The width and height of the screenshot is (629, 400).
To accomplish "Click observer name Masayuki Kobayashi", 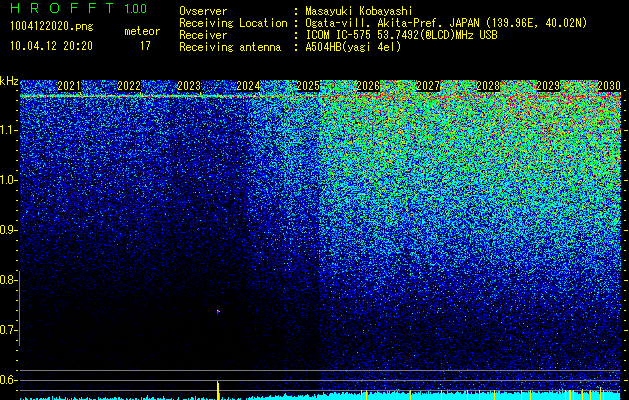I will 359,11.
